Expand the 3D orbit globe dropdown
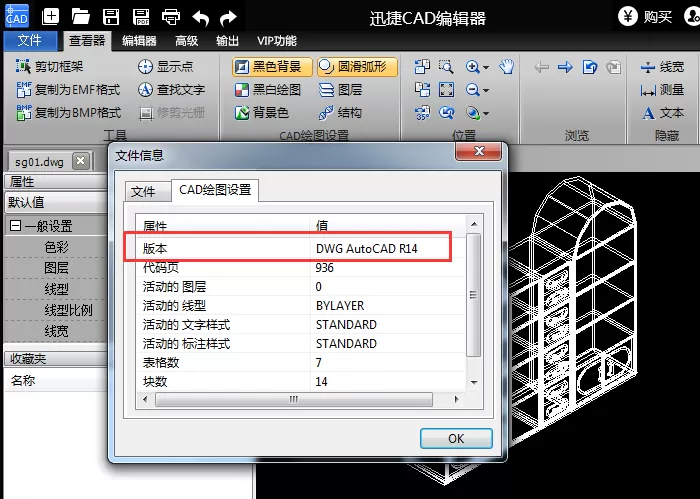 pyautogui.click(x=486, y=114)
